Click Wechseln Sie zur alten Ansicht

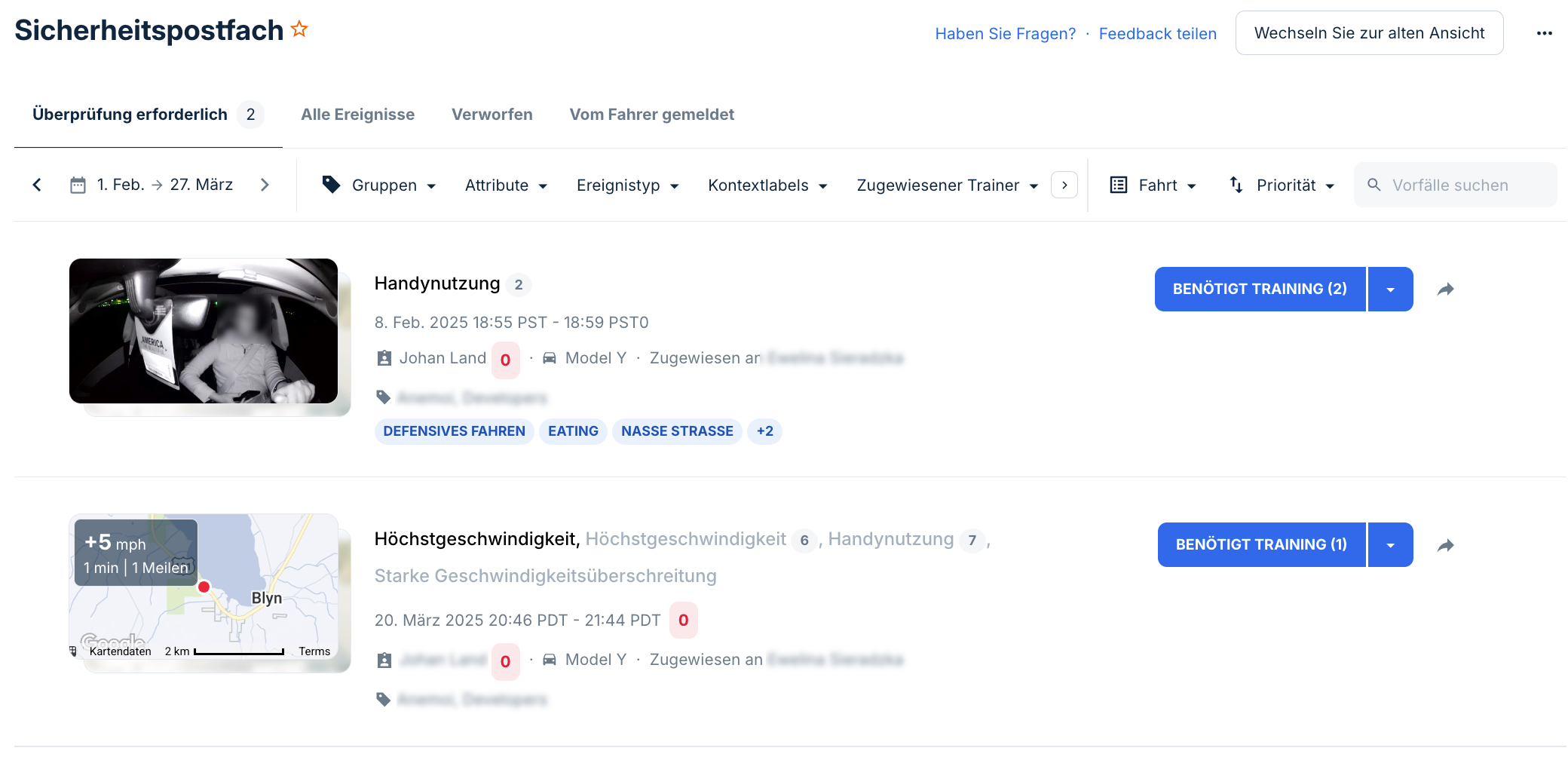[1369, 32]
